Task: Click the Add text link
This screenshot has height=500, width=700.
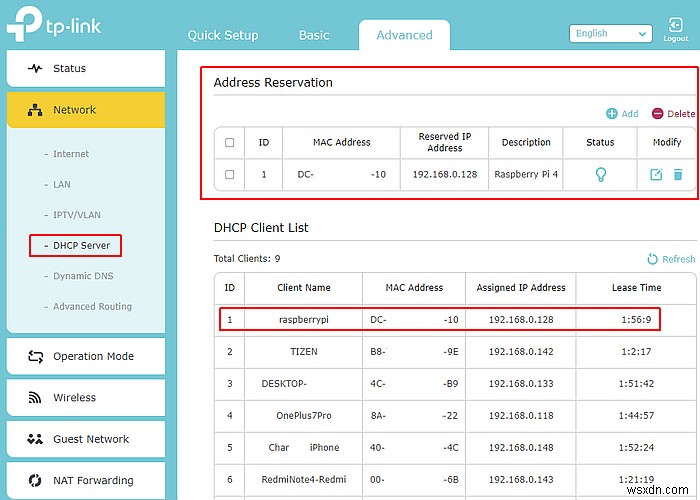Action: click(x=630, y=114)
